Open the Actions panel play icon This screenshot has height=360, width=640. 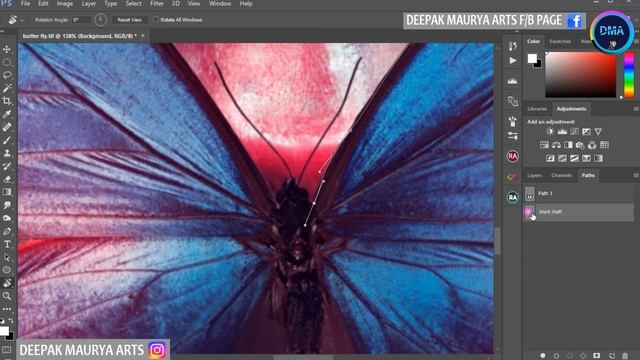[x=513, y=61]
